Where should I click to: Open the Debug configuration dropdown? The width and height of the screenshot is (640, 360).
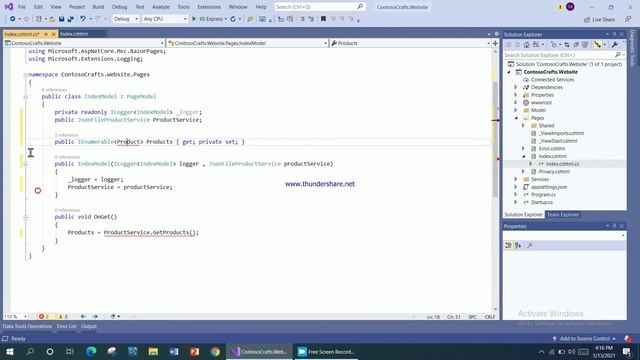click(126, 19)
